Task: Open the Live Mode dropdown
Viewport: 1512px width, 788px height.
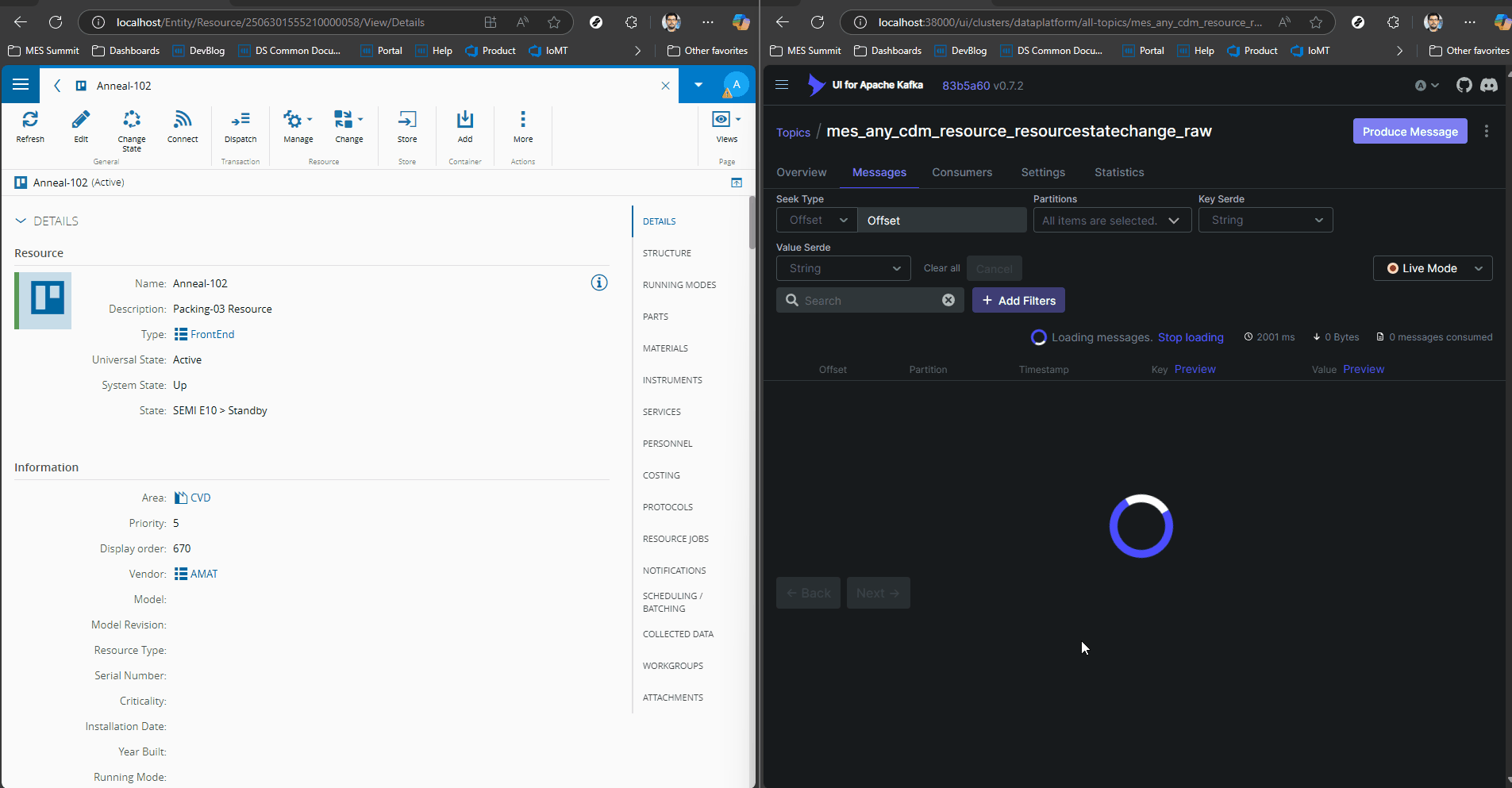Action: 1433,268
